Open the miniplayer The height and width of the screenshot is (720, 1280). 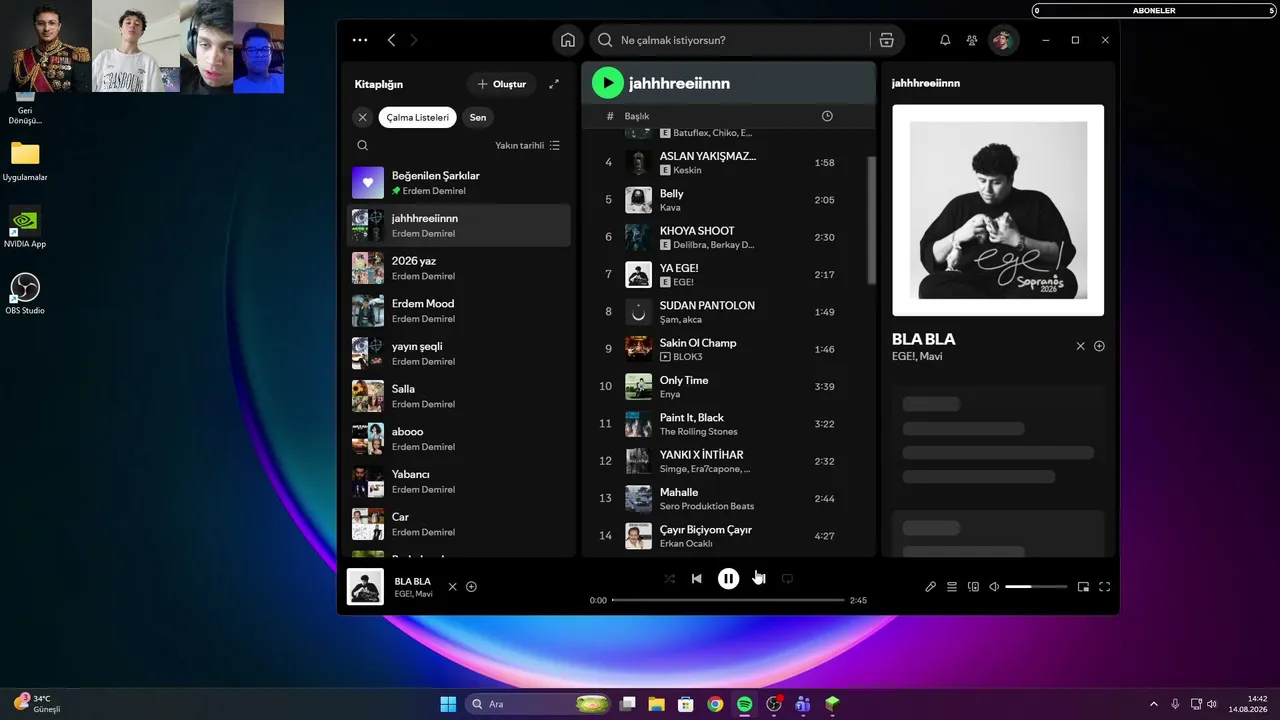click(x=1083, y=587)
